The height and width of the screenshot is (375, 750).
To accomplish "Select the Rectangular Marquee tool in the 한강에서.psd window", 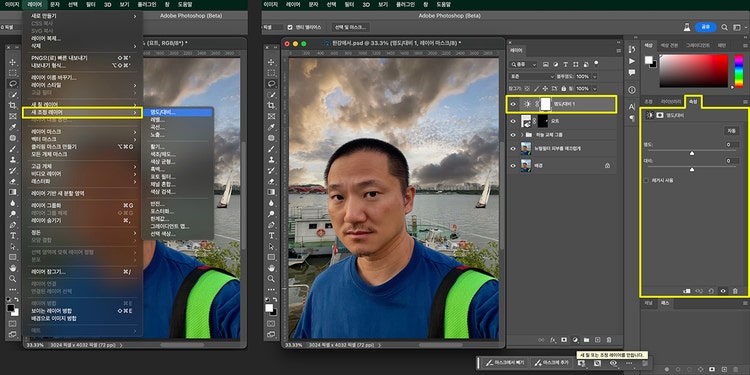I will 271,73.
